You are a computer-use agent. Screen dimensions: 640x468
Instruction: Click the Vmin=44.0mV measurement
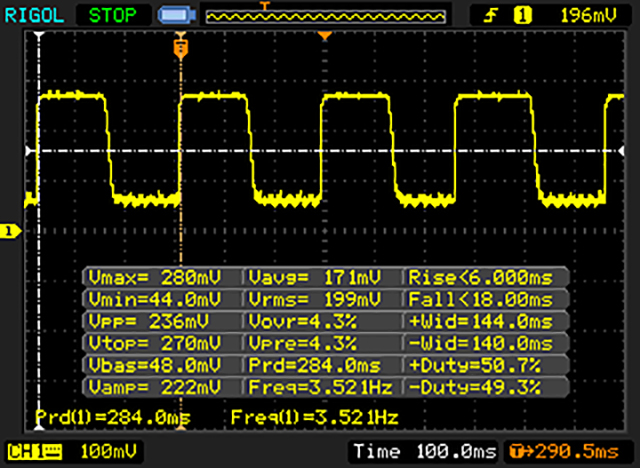[x=155, y=300]
